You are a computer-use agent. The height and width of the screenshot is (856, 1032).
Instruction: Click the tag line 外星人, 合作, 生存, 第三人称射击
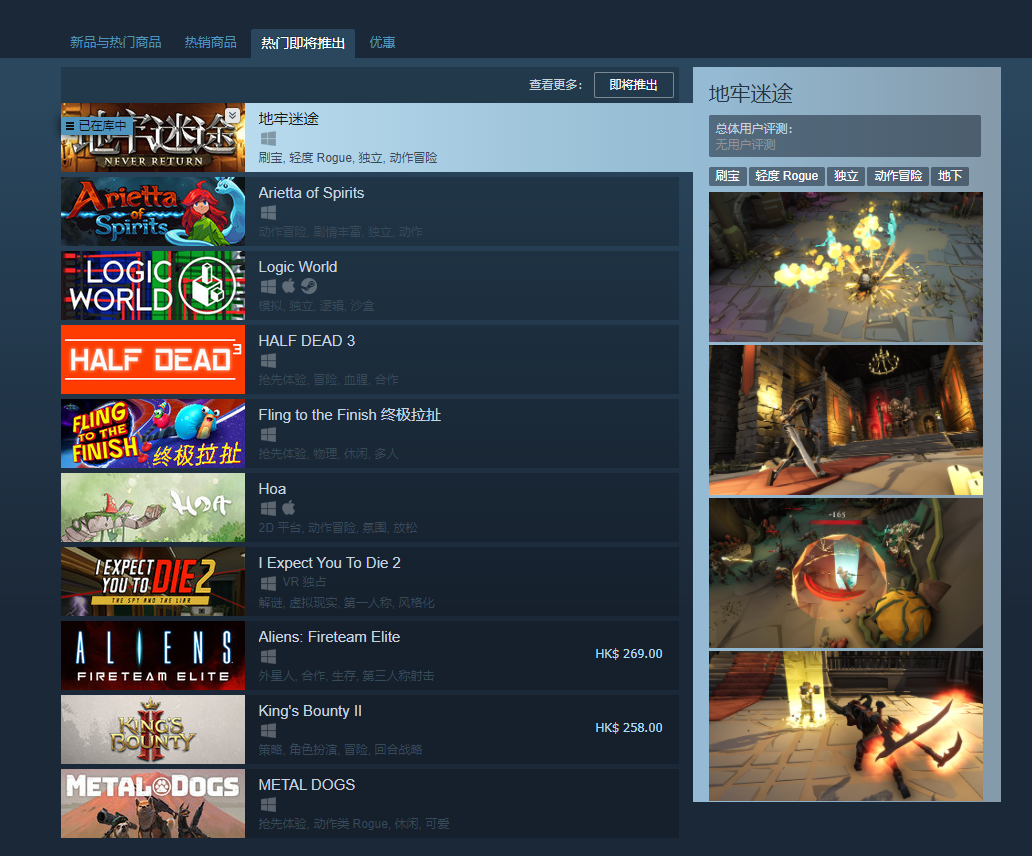pyautogui.click(x=346, y=676)
